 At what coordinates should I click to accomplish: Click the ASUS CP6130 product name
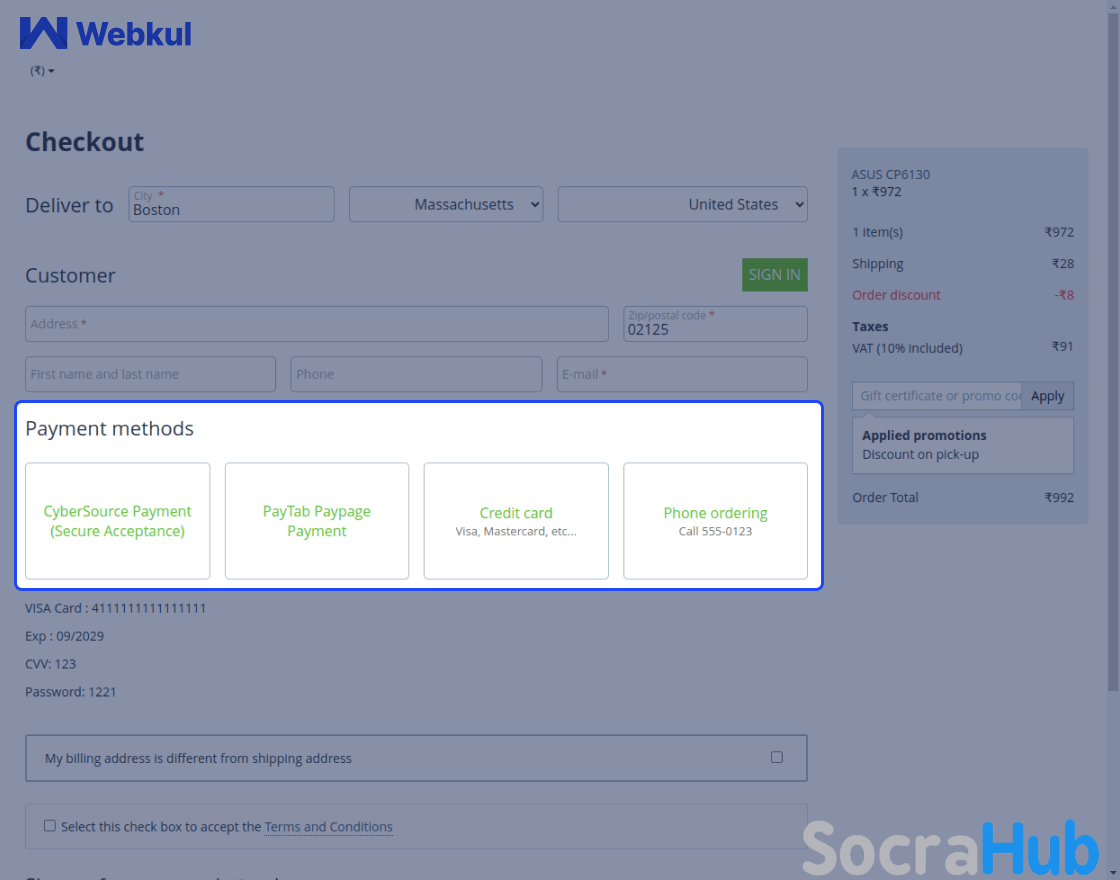(x=890, y=174)
